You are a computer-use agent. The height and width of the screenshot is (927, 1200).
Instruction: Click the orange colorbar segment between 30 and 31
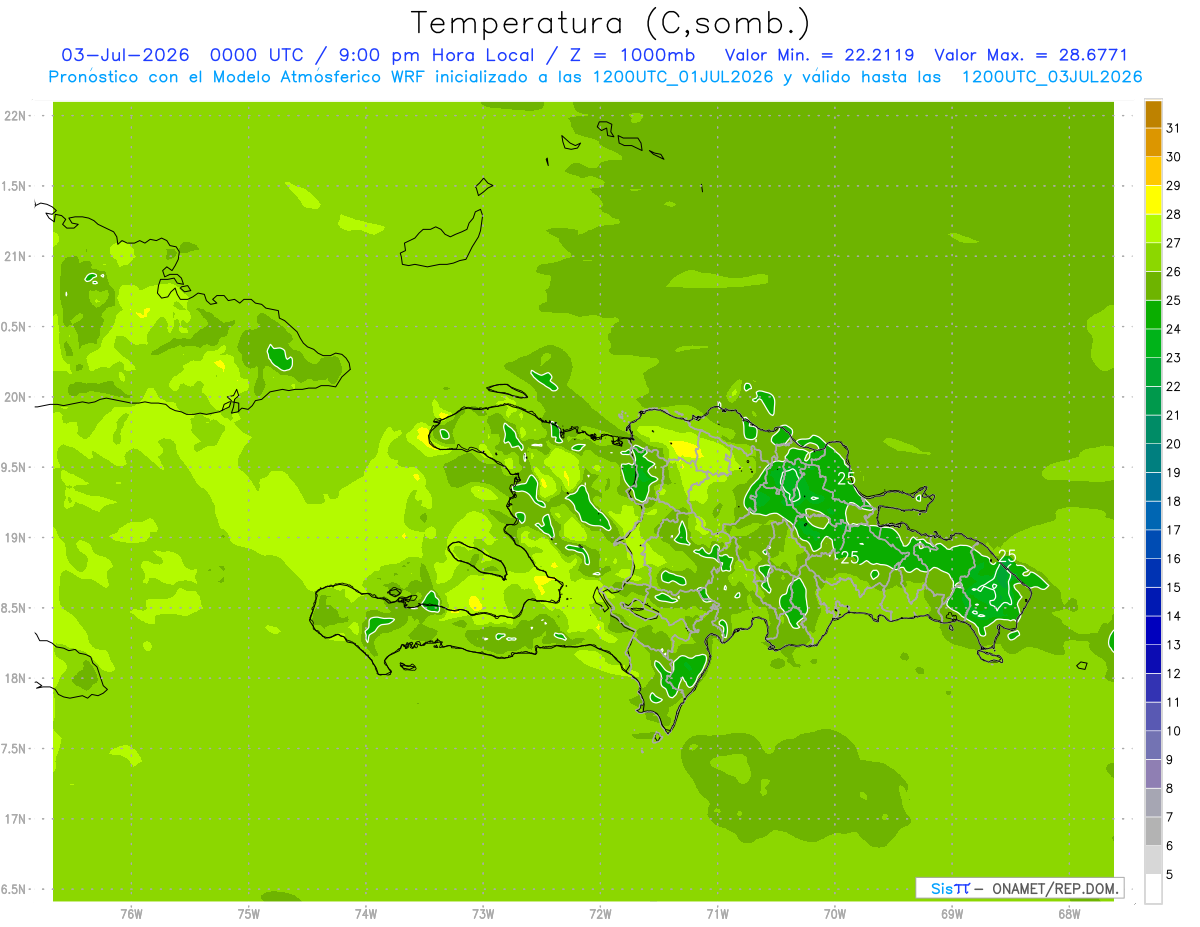(x=1153, y=143)
